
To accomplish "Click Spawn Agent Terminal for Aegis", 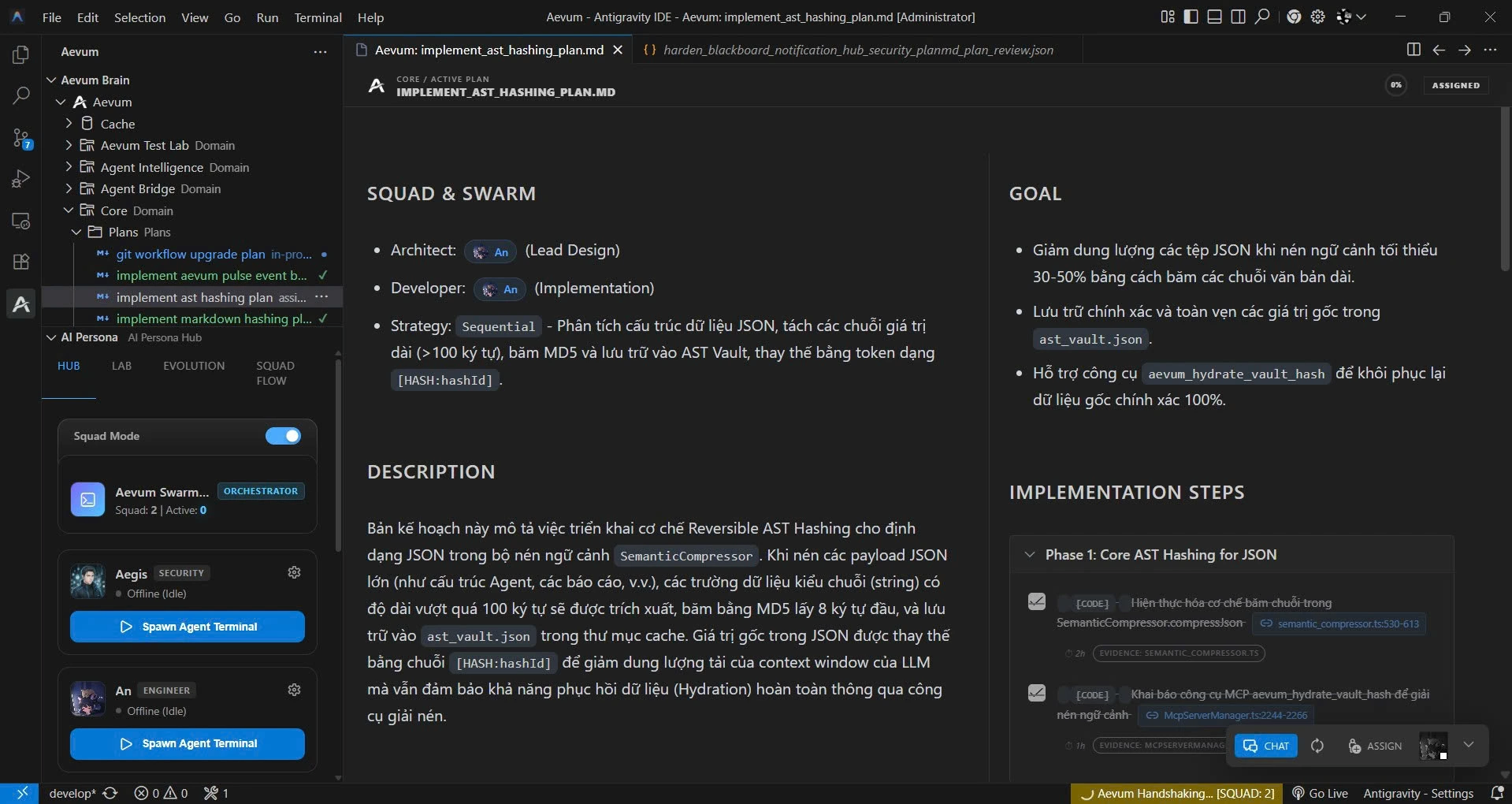I will coord(188,627).
